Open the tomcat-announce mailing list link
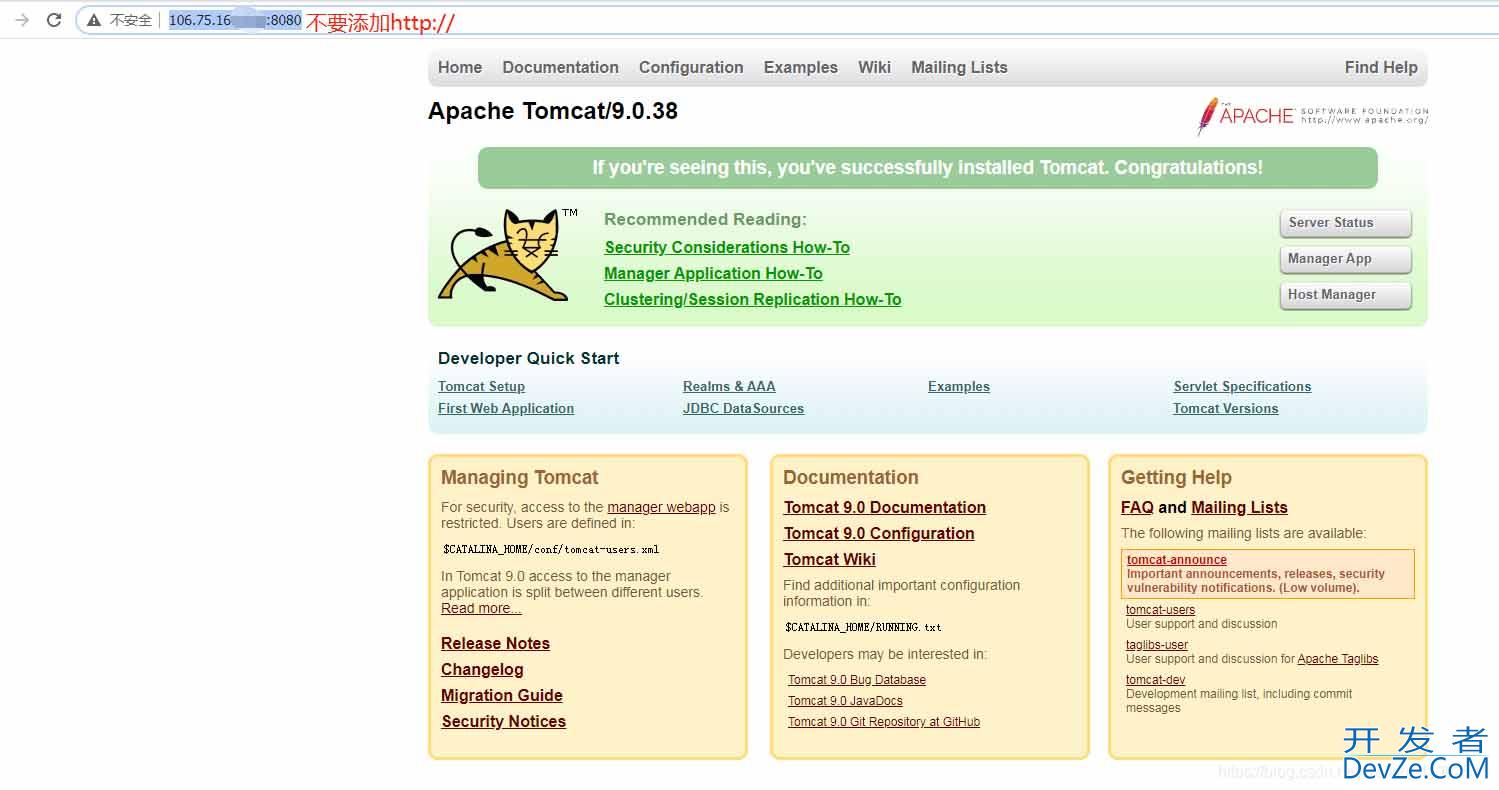 pos(1177,560)
